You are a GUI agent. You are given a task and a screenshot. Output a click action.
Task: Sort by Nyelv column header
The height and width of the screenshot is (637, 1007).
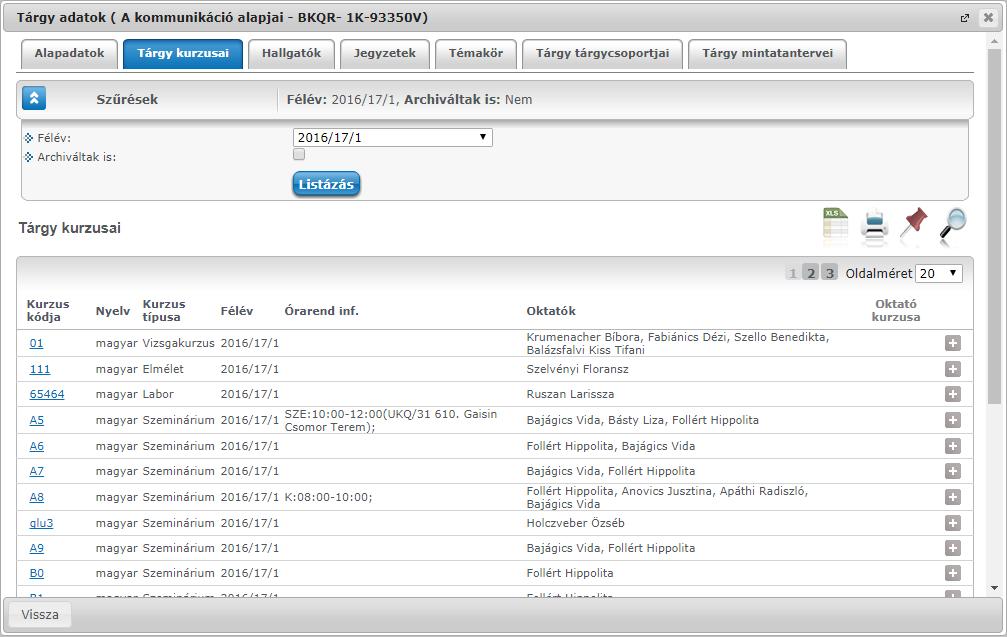tap(113, 311)
